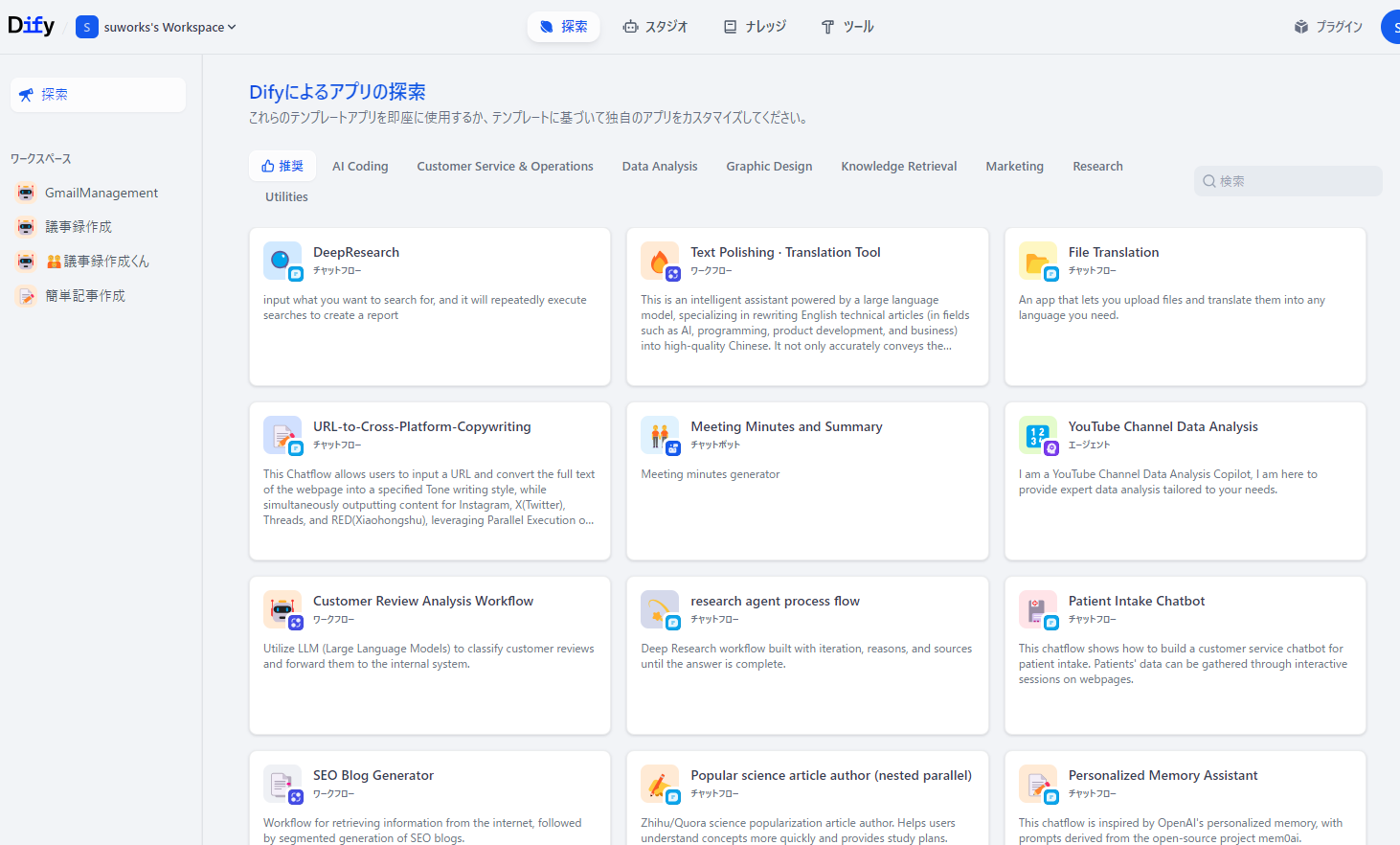This screenshot has height=845, width=1400.
Task: Open the GmailManagement workspace app
Action: (x=98, y=193)
